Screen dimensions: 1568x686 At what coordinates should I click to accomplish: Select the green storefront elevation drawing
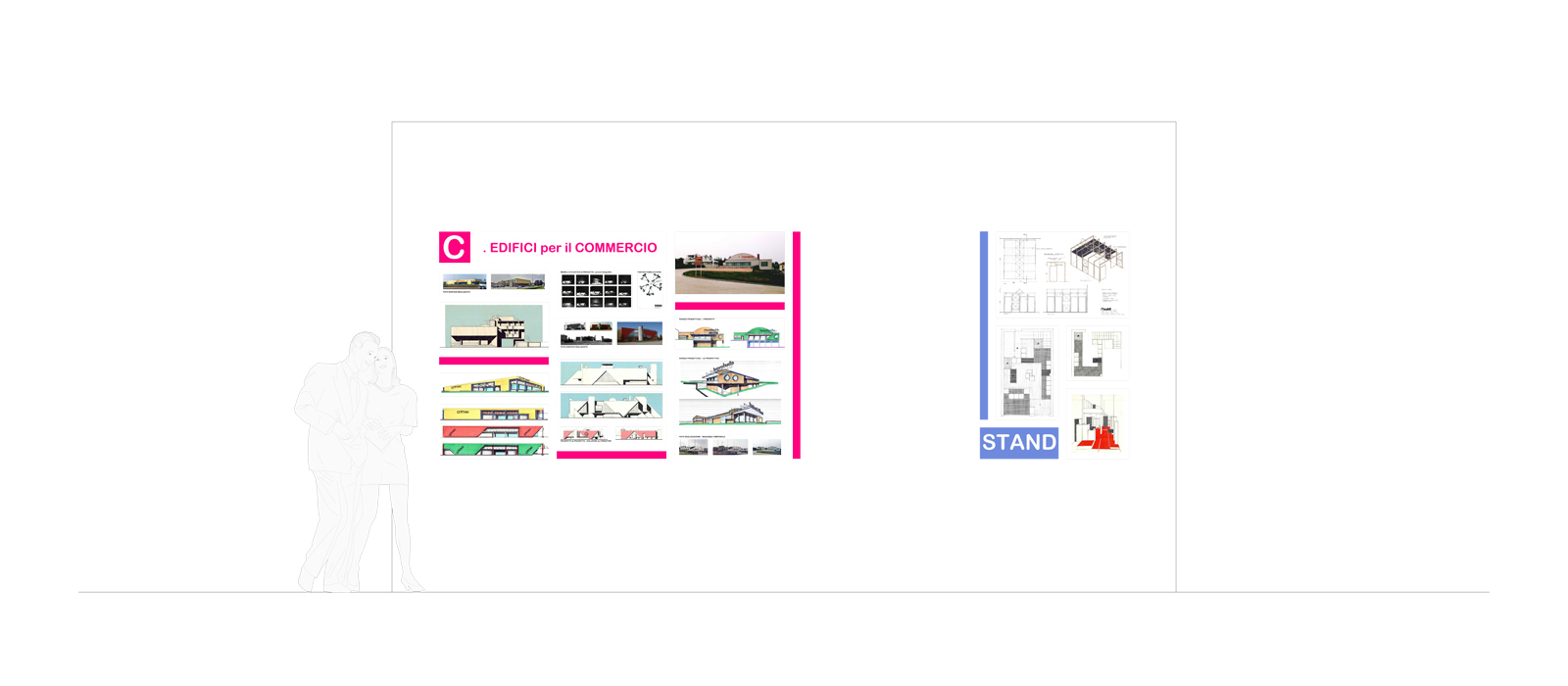[x=494, y=449]
